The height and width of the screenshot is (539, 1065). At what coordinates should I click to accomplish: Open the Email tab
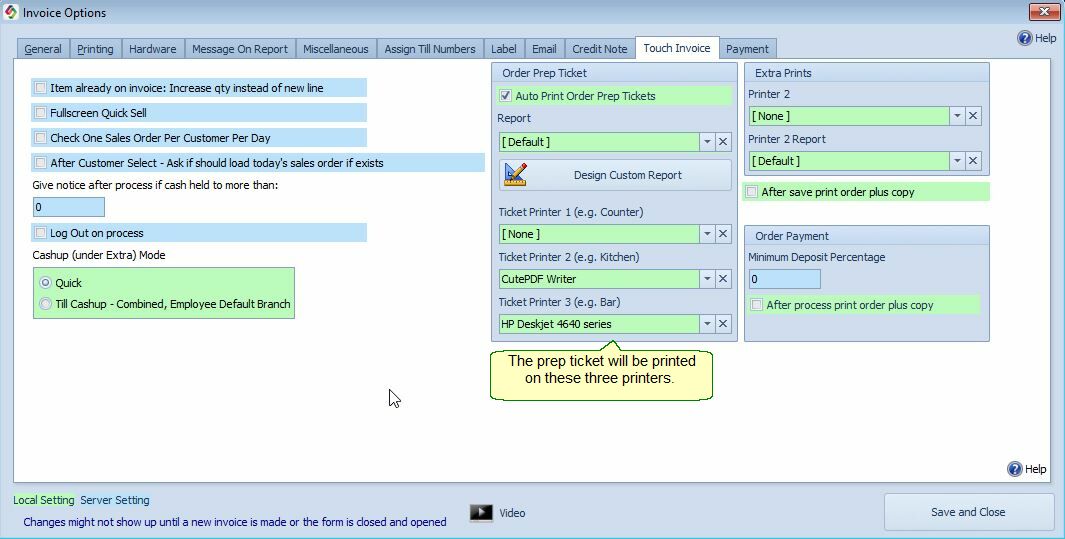pyautogui.click(x=544, y=49)
